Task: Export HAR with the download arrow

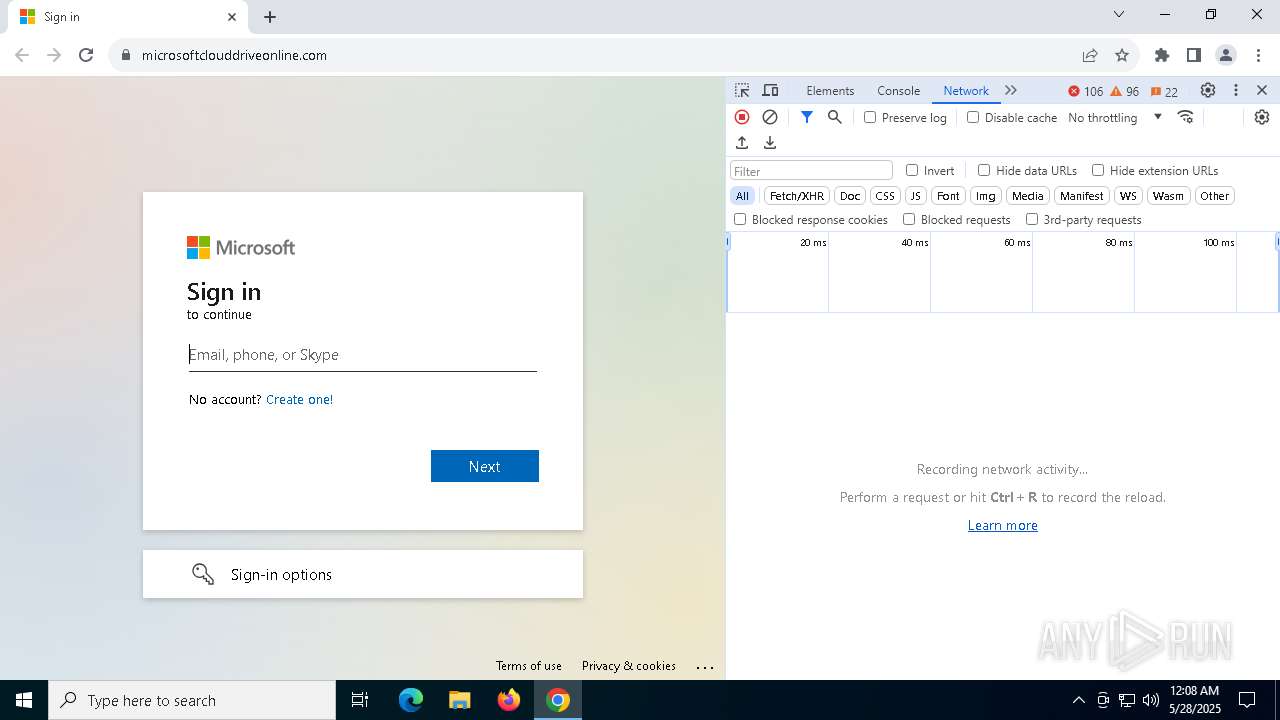Action: (x=770, y=143)
